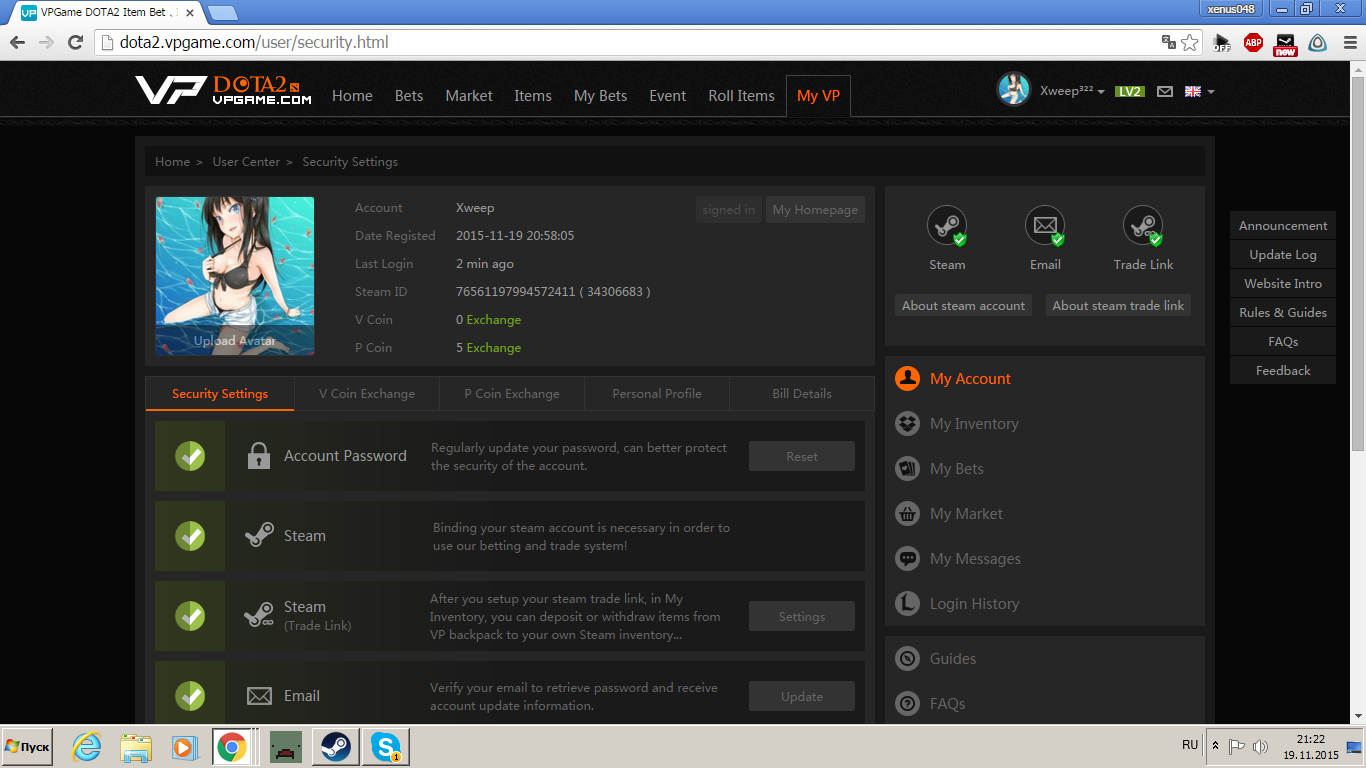Viewport: 1366px width, 768px height.
Task: Click the green checkmark in the Email row
Action: (x=190, y=696)
